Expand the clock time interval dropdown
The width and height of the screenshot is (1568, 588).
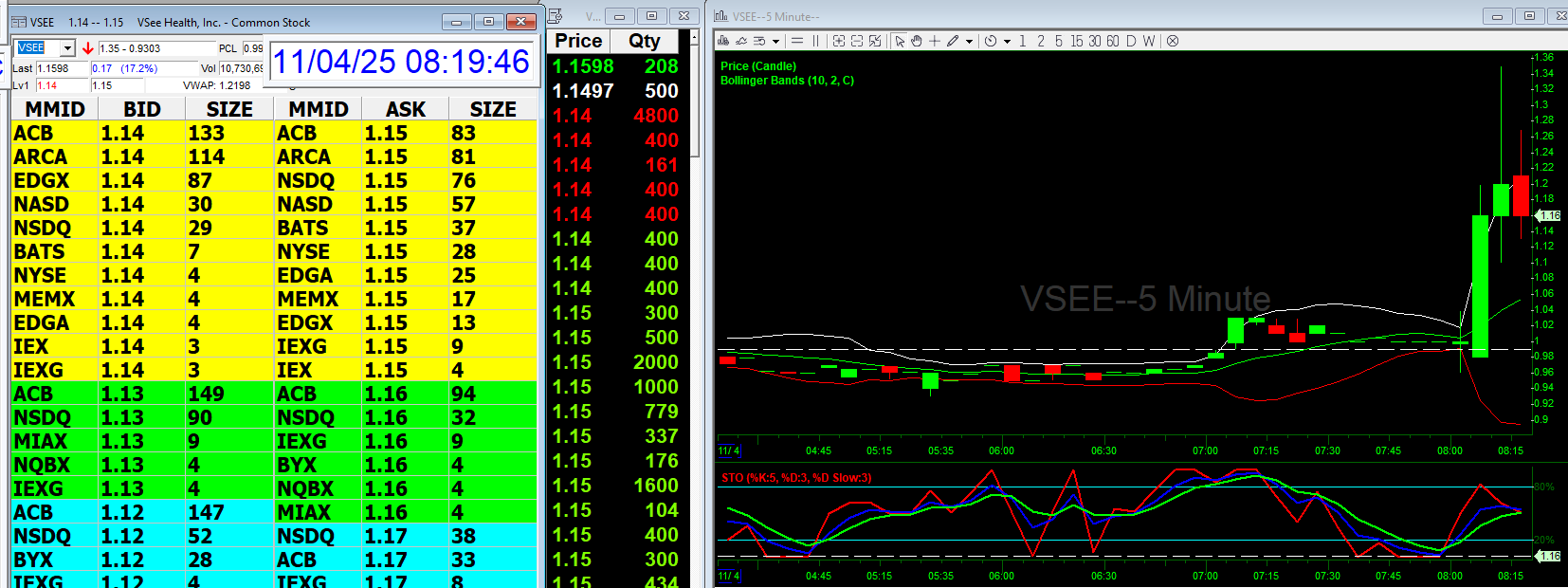(1007, 42)
